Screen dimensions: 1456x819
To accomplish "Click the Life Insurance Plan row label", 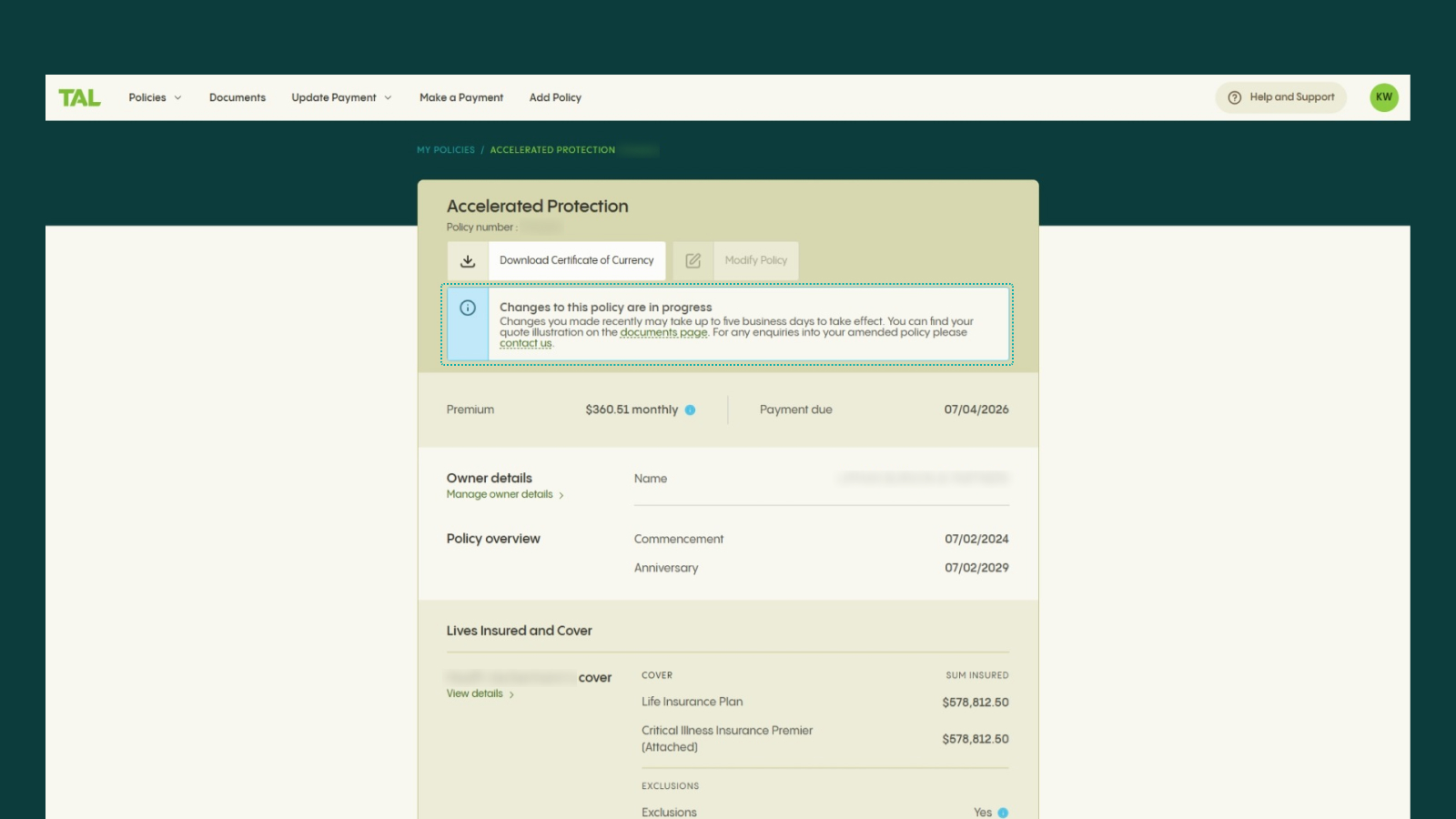I will pyautogui.click(x=692, y=703).
